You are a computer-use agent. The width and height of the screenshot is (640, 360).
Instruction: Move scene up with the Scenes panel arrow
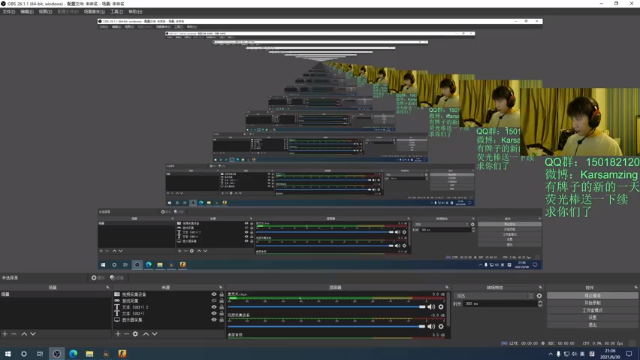(x=24, y=334)
